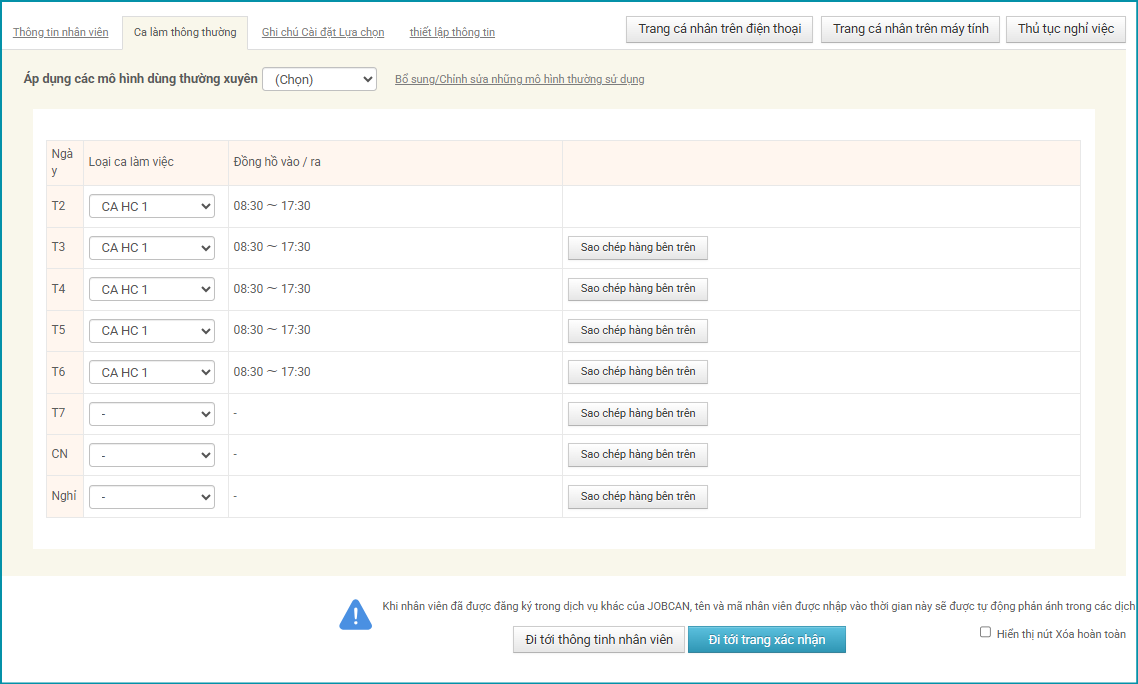
Task: Copy the row above into the T3 row
Action: (637, 247)
